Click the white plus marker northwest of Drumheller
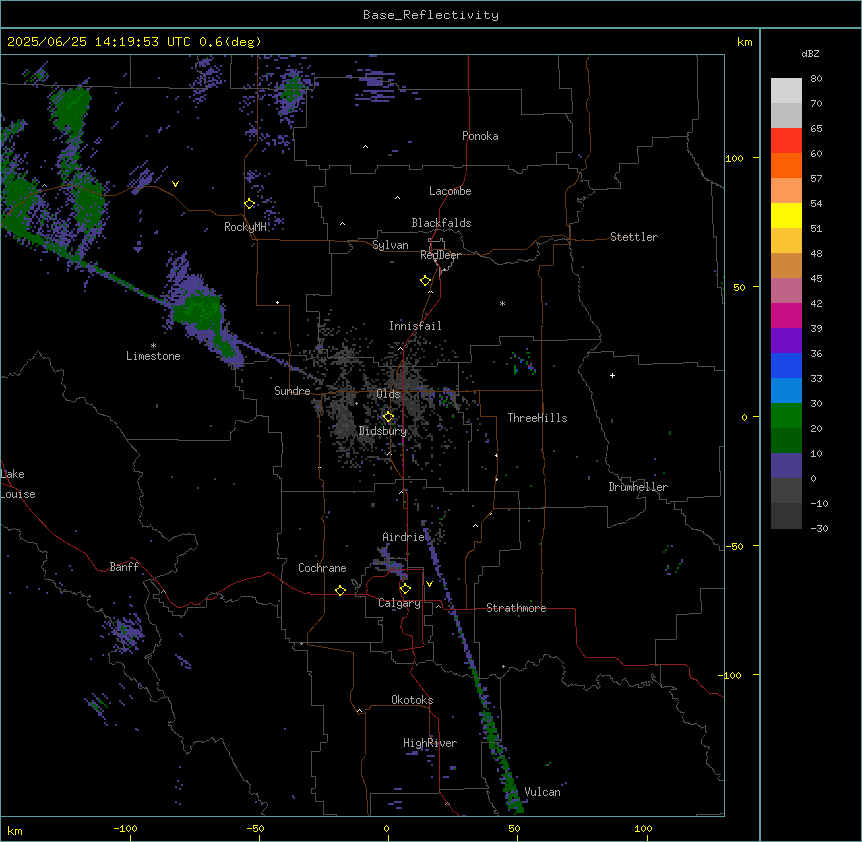The image size is (862, 842). [612, 375]
